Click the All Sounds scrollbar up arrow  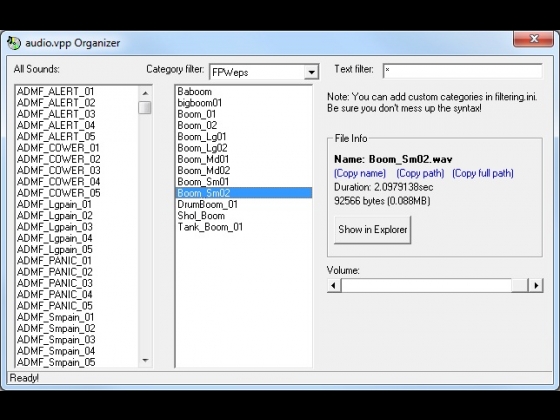145,93
